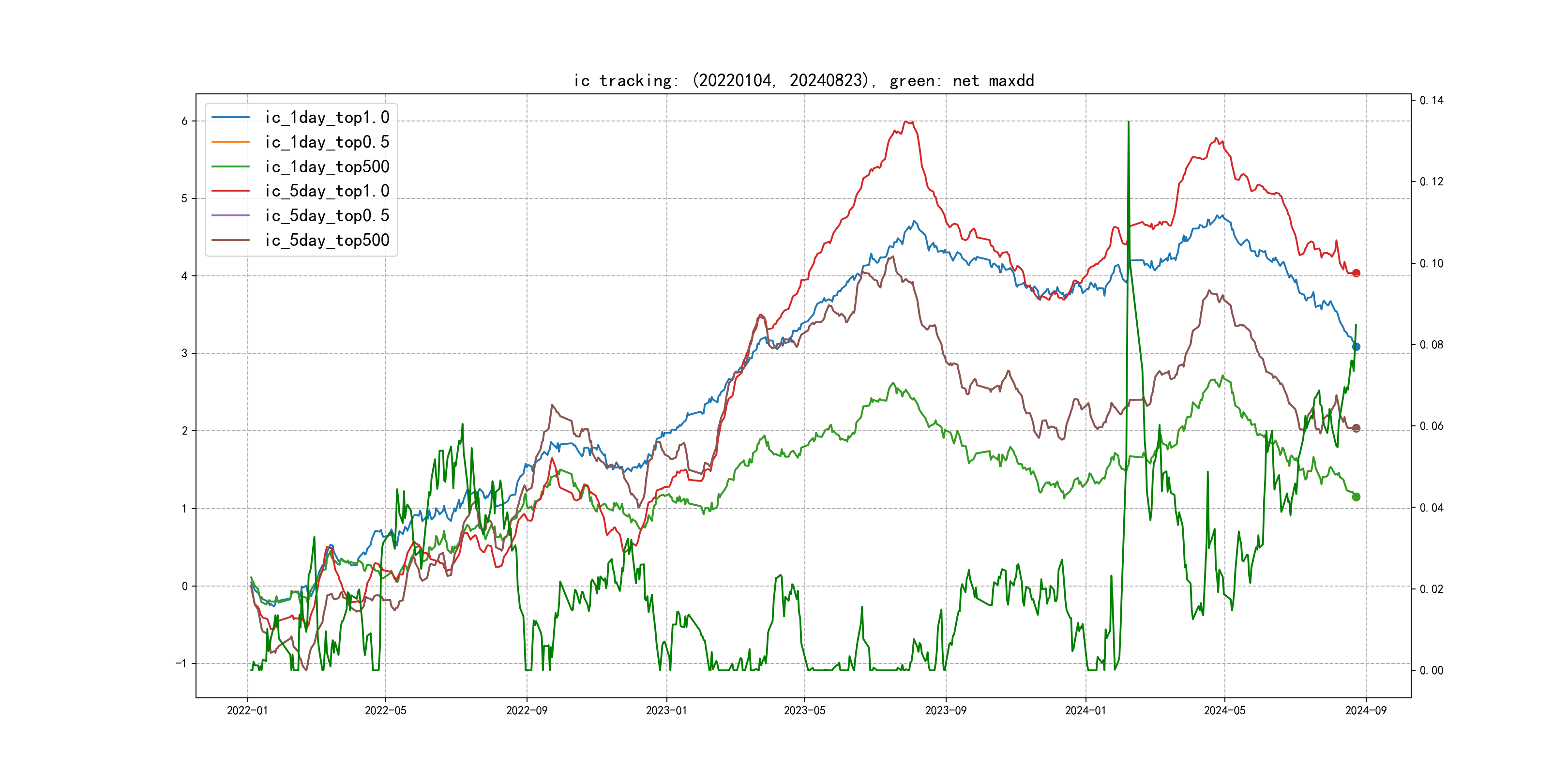The height and width of the screenshot is (784, 1568).
Task: Click the blue endpoint dot marker
Action: click(x=1356, y=347)
